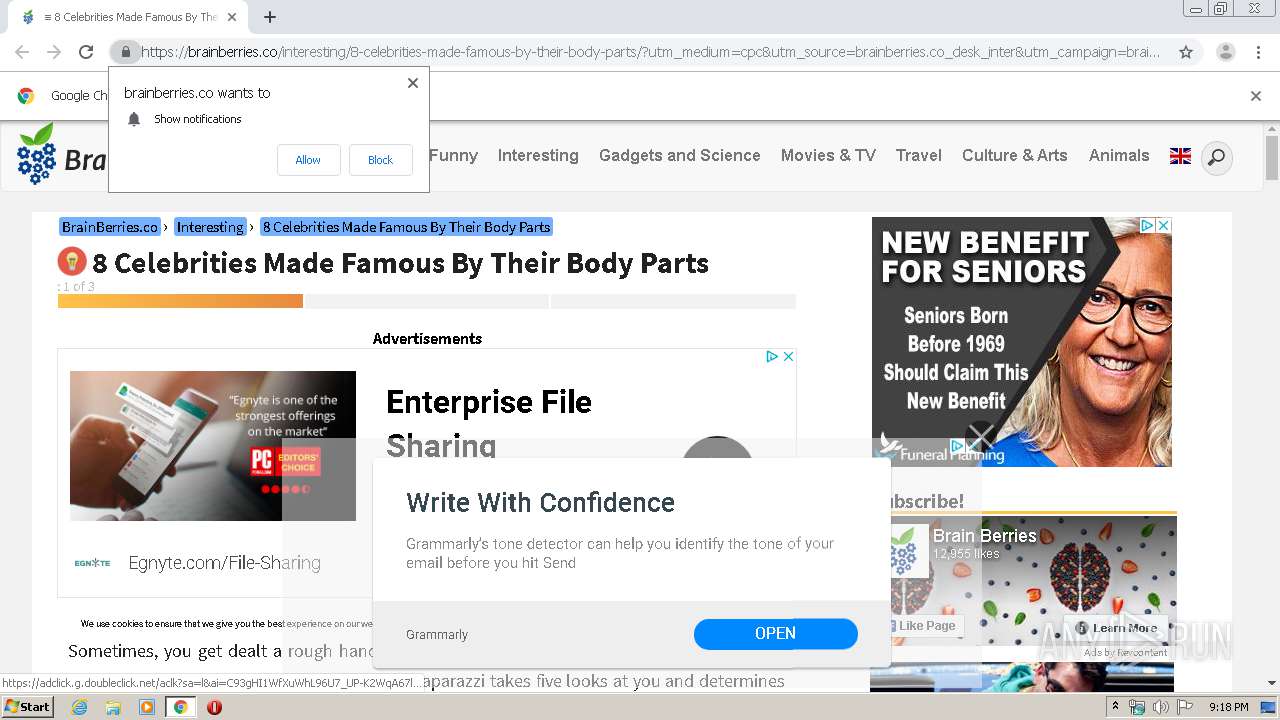The image size is (1280, 720).
Task: Click the article title breadcrumb
Action: [406, 227]
